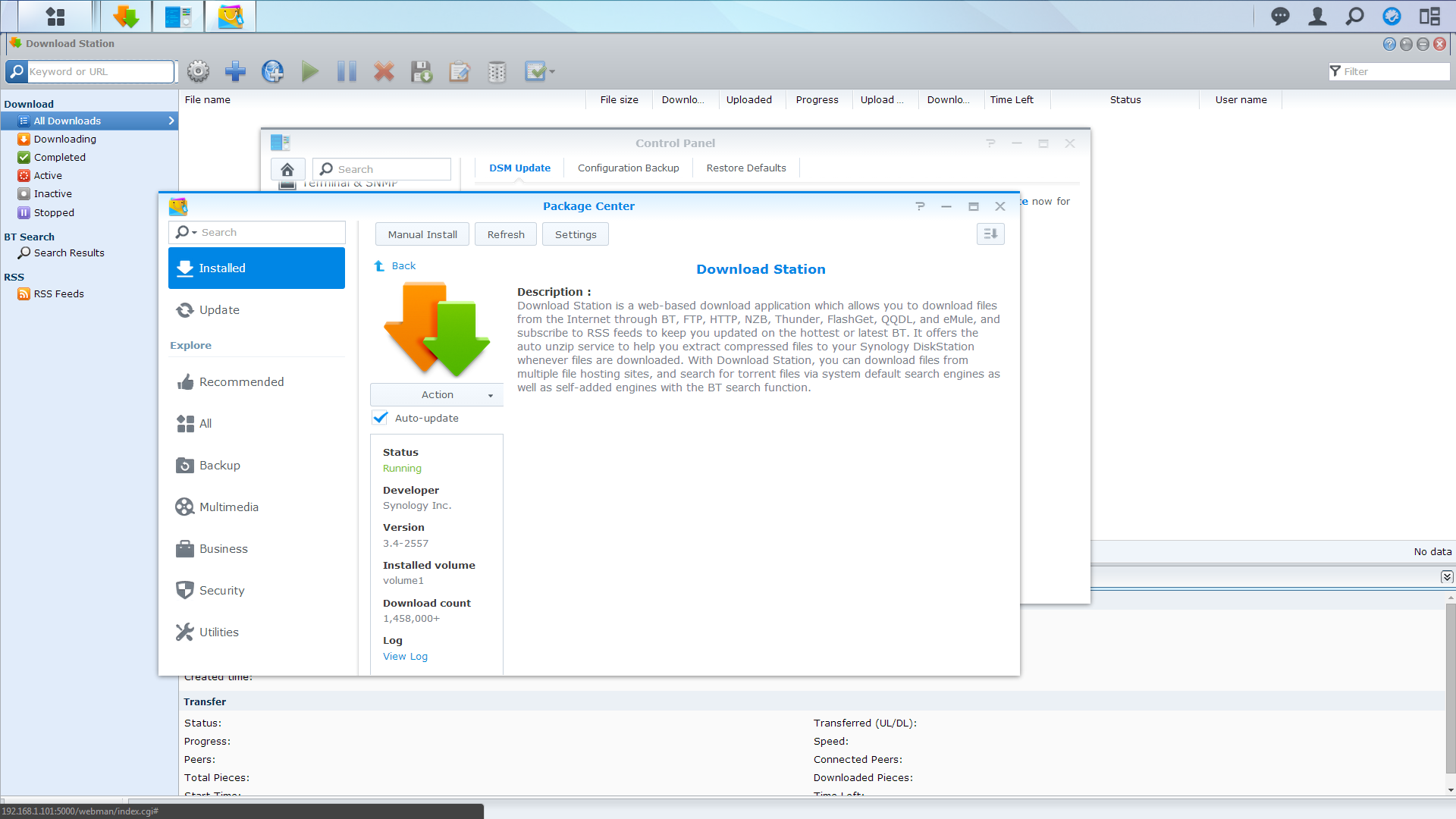
Task: Add download via URL globe icon
Action: (x=272, y=71)
